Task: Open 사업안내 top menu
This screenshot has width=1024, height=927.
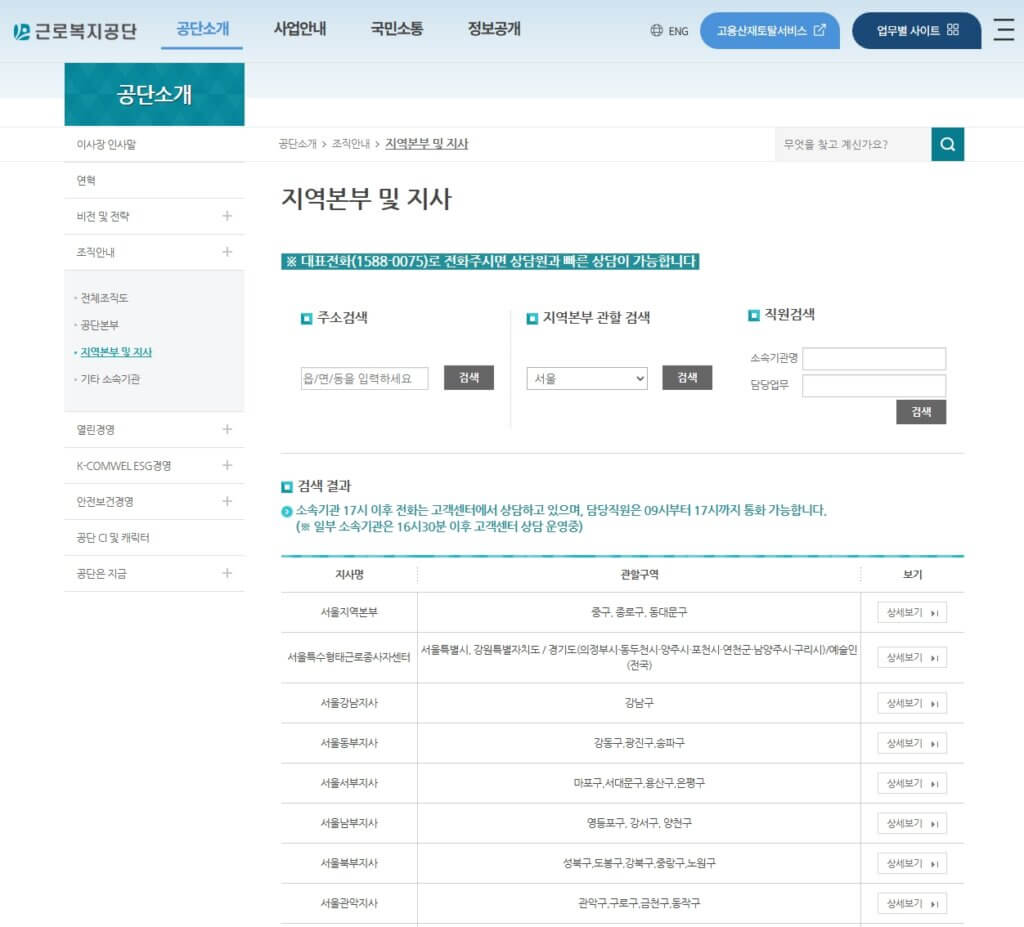Action: click(300, 29)
